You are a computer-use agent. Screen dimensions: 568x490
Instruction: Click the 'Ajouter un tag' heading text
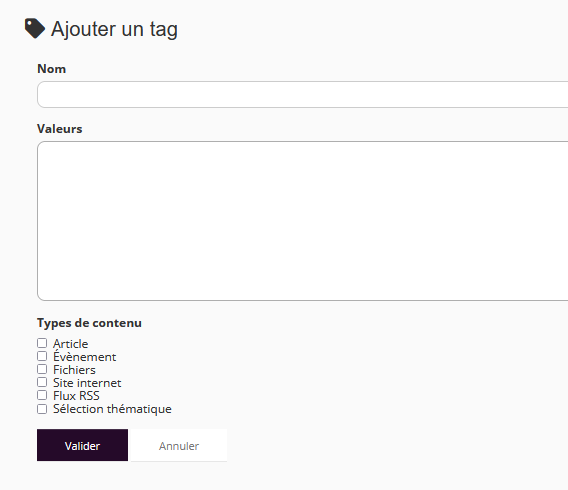(114, 29)
